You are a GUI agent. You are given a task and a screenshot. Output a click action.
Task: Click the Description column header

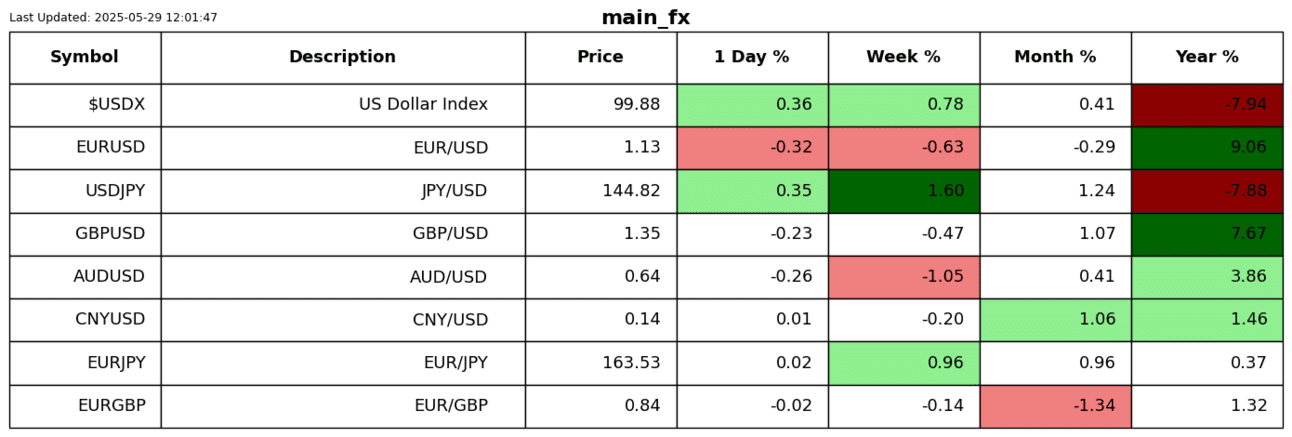pos(342,57)
